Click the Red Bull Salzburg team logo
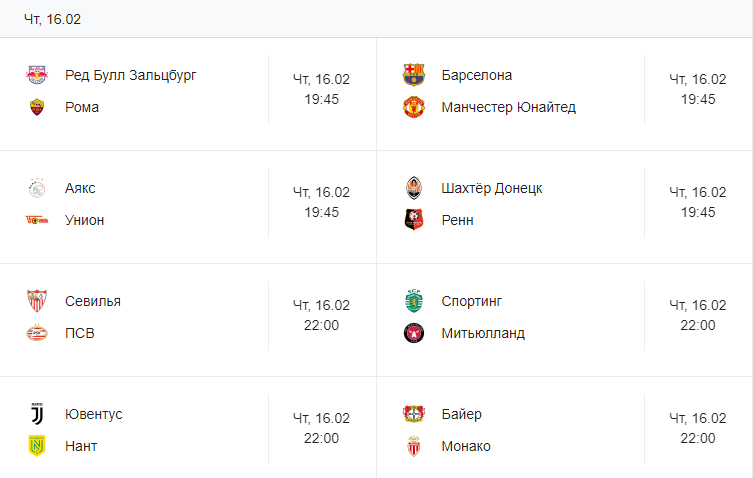 (37, 75)
